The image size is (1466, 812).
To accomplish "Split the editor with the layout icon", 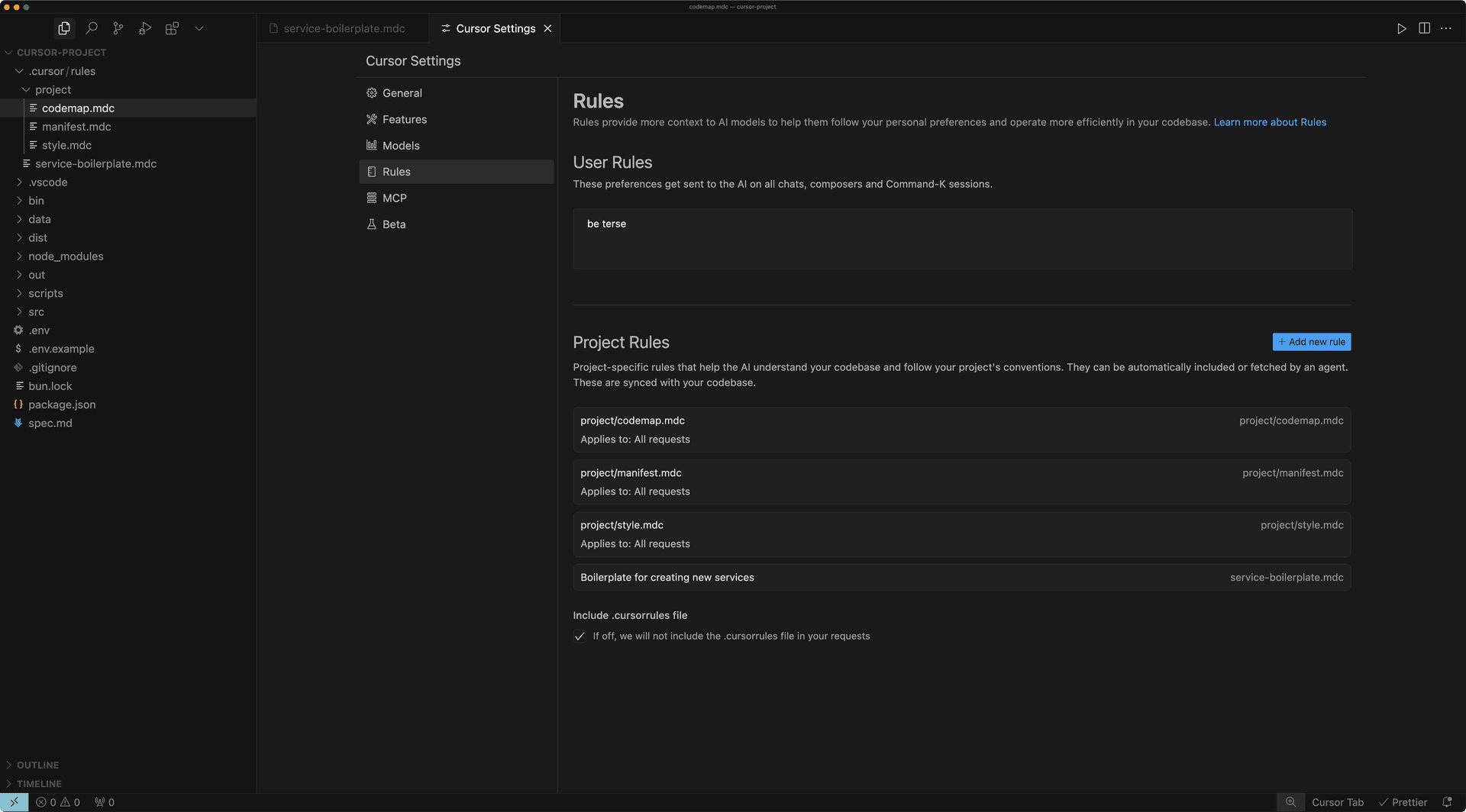I will (1424, 28).
